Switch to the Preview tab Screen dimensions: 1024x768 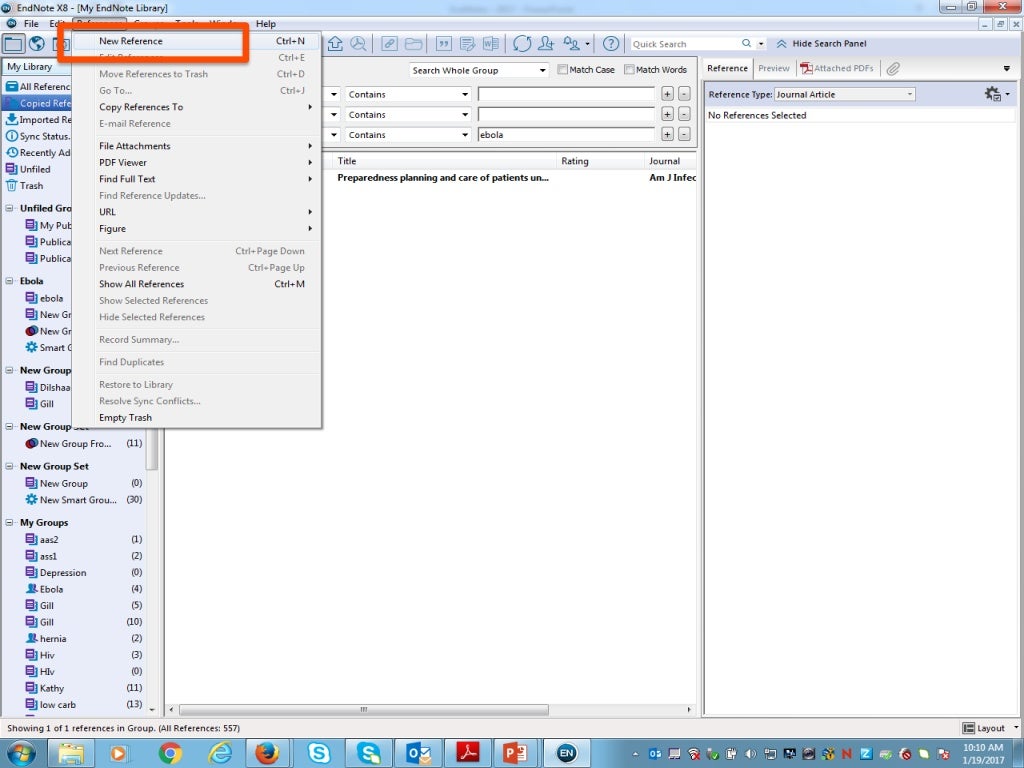(x=774, y=69)
